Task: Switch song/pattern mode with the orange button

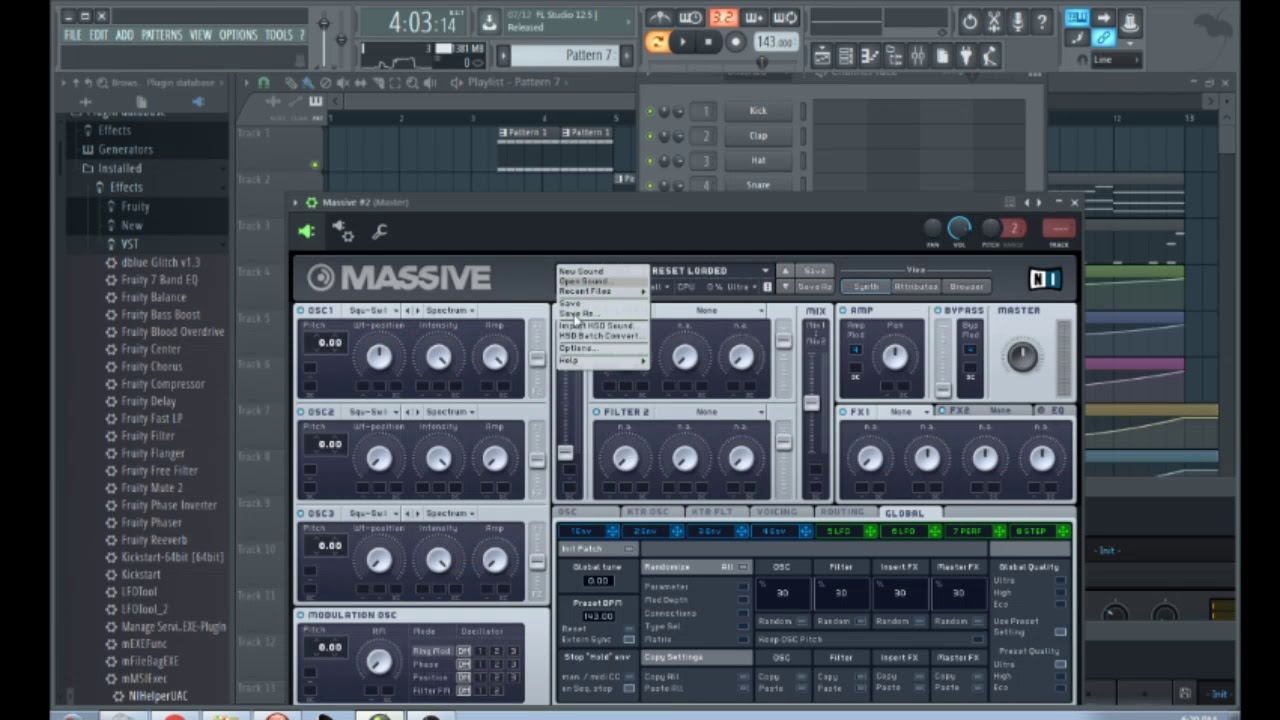Action: pos(657,42)
